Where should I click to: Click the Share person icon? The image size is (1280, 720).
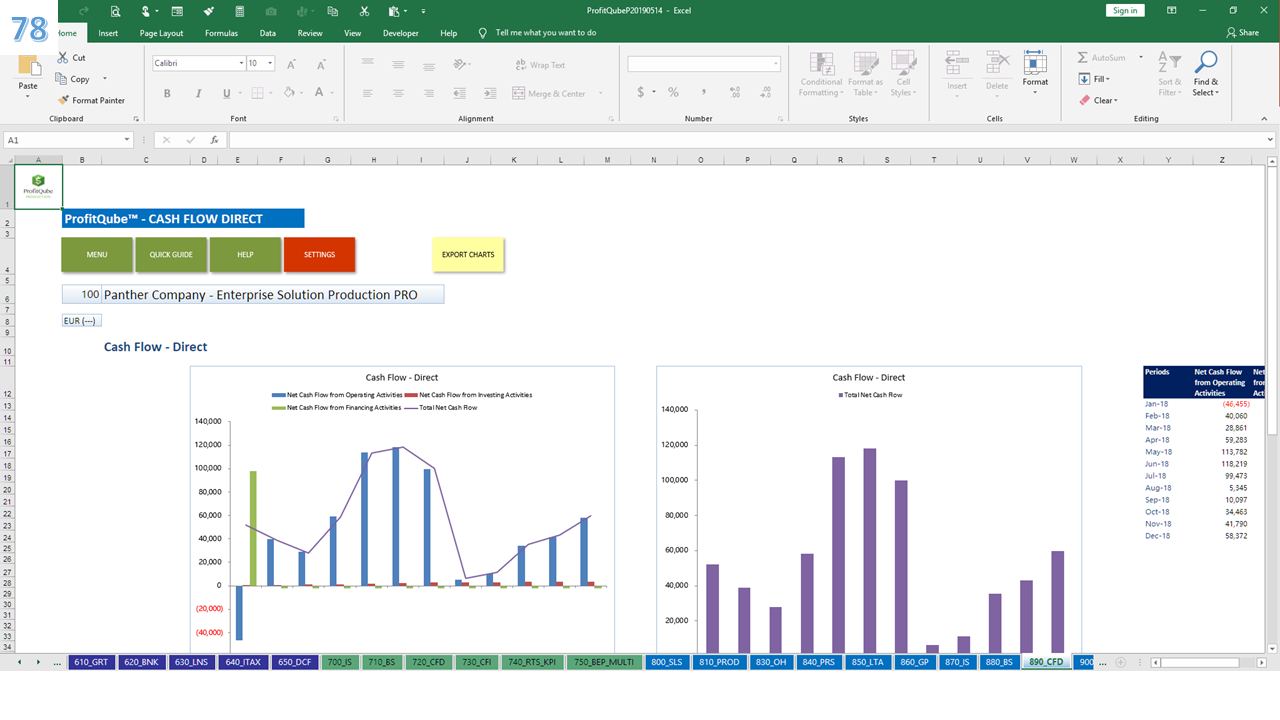tap(1230, 32)
